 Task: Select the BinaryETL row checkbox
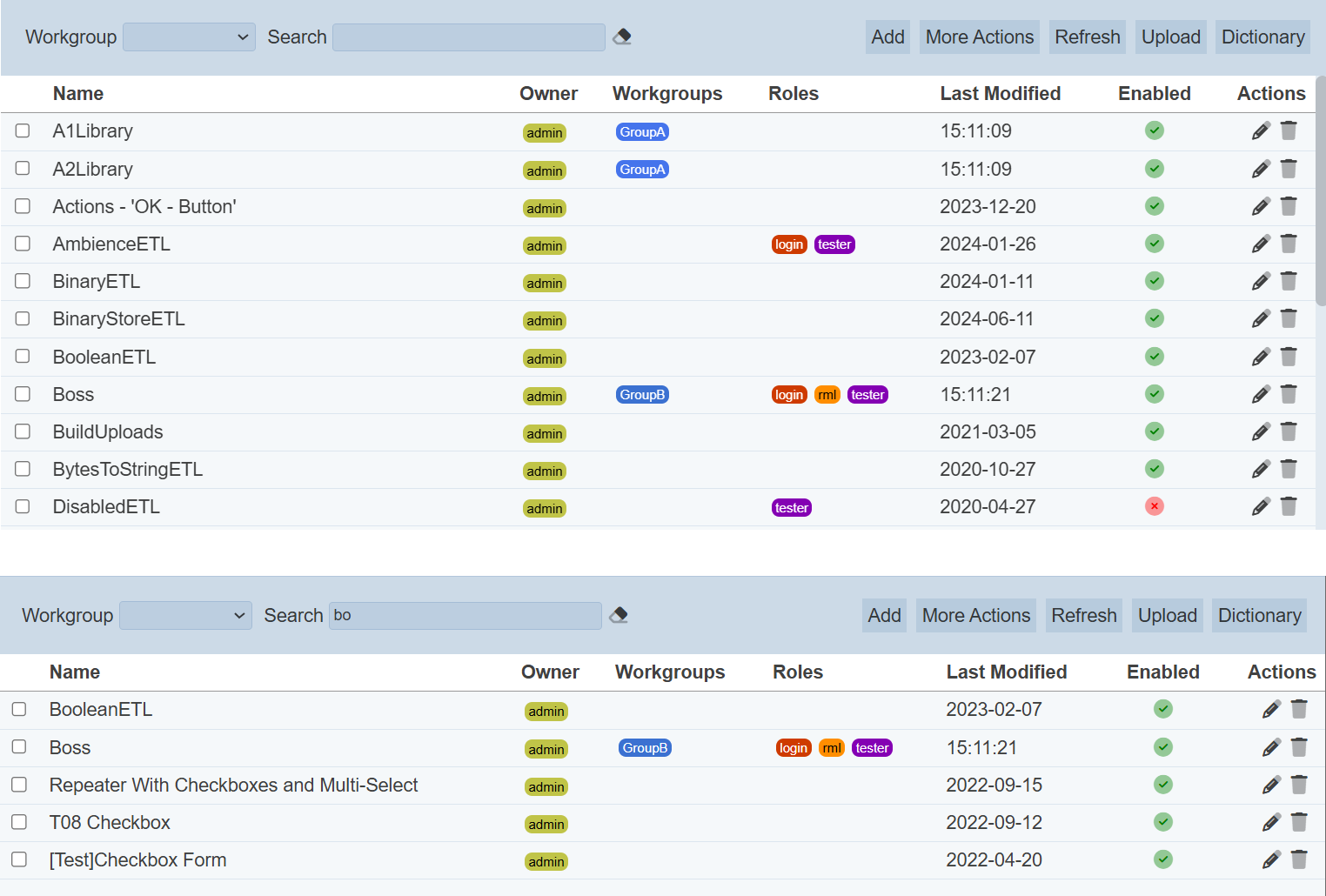[23, 281]
